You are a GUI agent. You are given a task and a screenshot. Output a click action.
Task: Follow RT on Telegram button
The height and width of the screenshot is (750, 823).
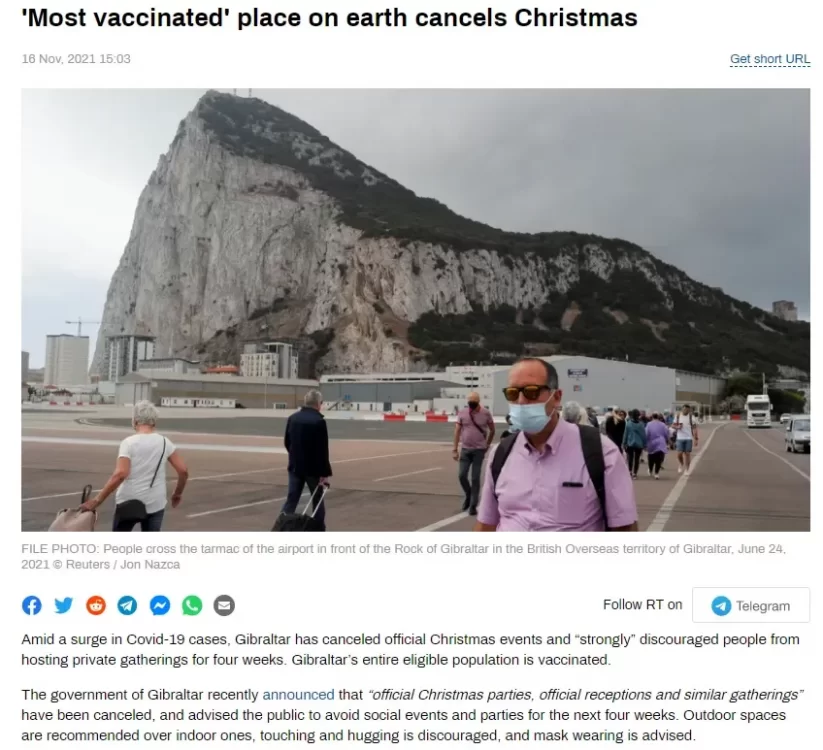751,605
